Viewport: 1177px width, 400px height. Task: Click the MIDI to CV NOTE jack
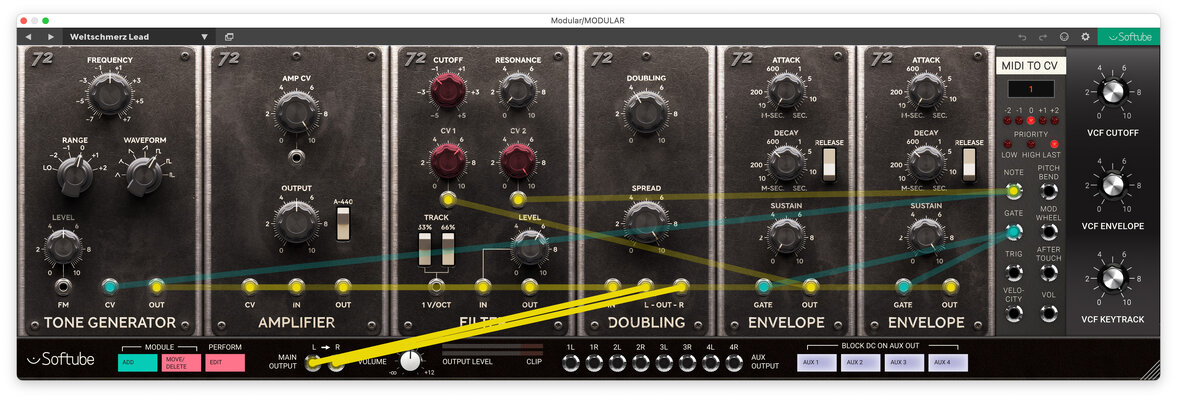click(x=1014, y=191)
